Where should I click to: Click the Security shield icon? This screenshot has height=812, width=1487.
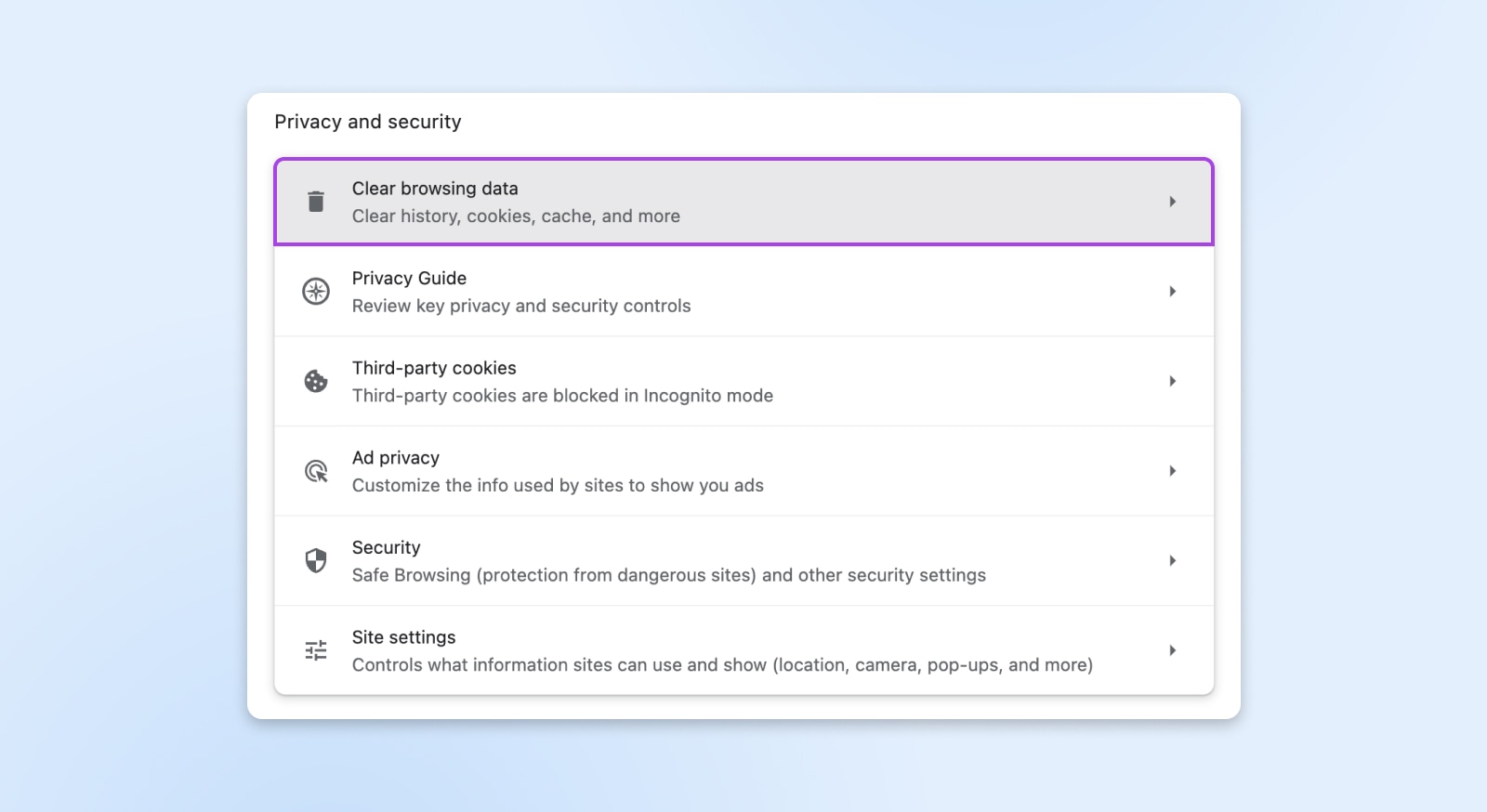[316, 560]
